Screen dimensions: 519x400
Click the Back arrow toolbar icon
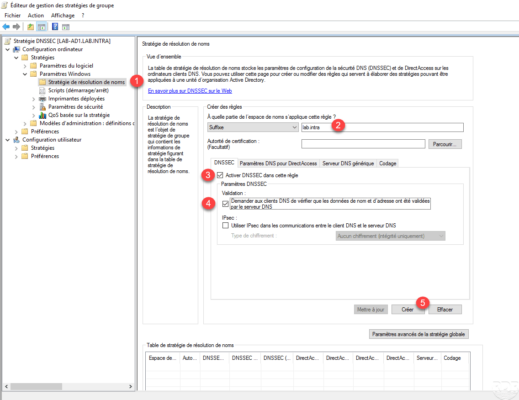click(x=6, y=27)
